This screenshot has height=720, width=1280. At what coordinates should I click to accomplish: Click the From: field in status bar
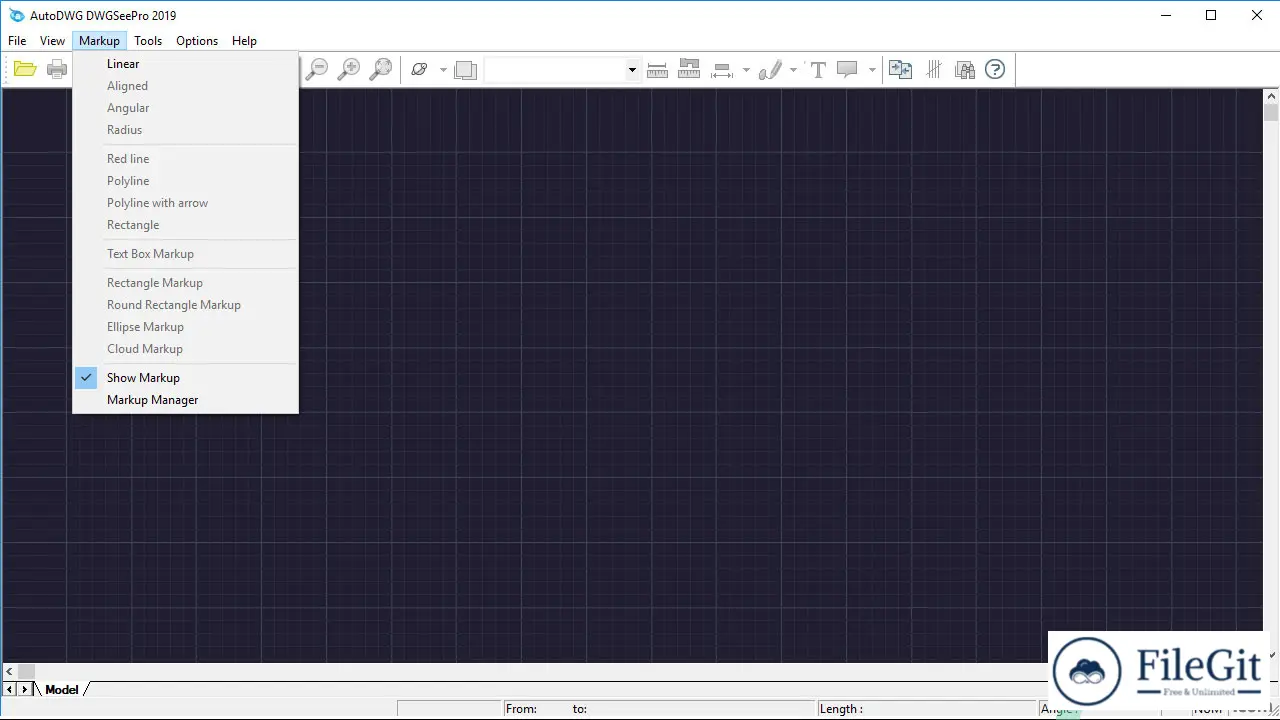pos(521,709)
